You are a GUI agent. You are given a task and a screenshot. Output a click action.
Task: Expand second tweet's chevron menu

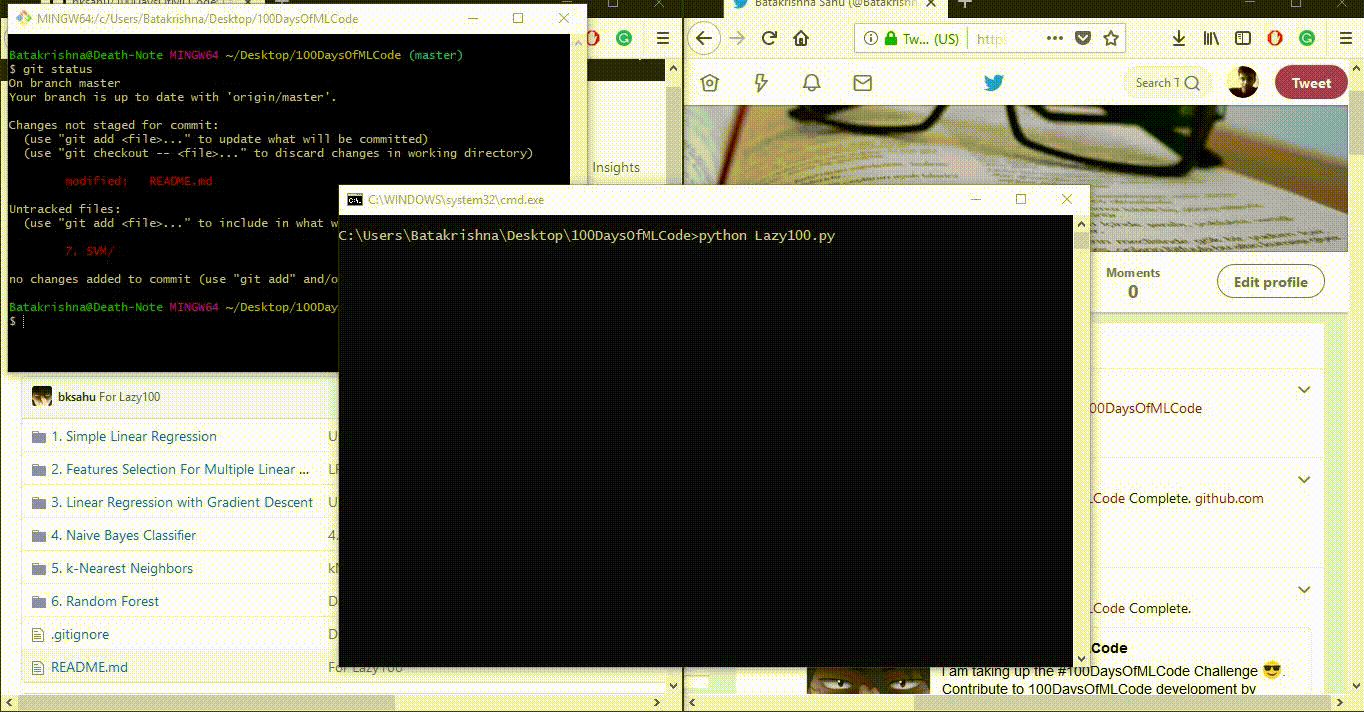pos(1303,480)
